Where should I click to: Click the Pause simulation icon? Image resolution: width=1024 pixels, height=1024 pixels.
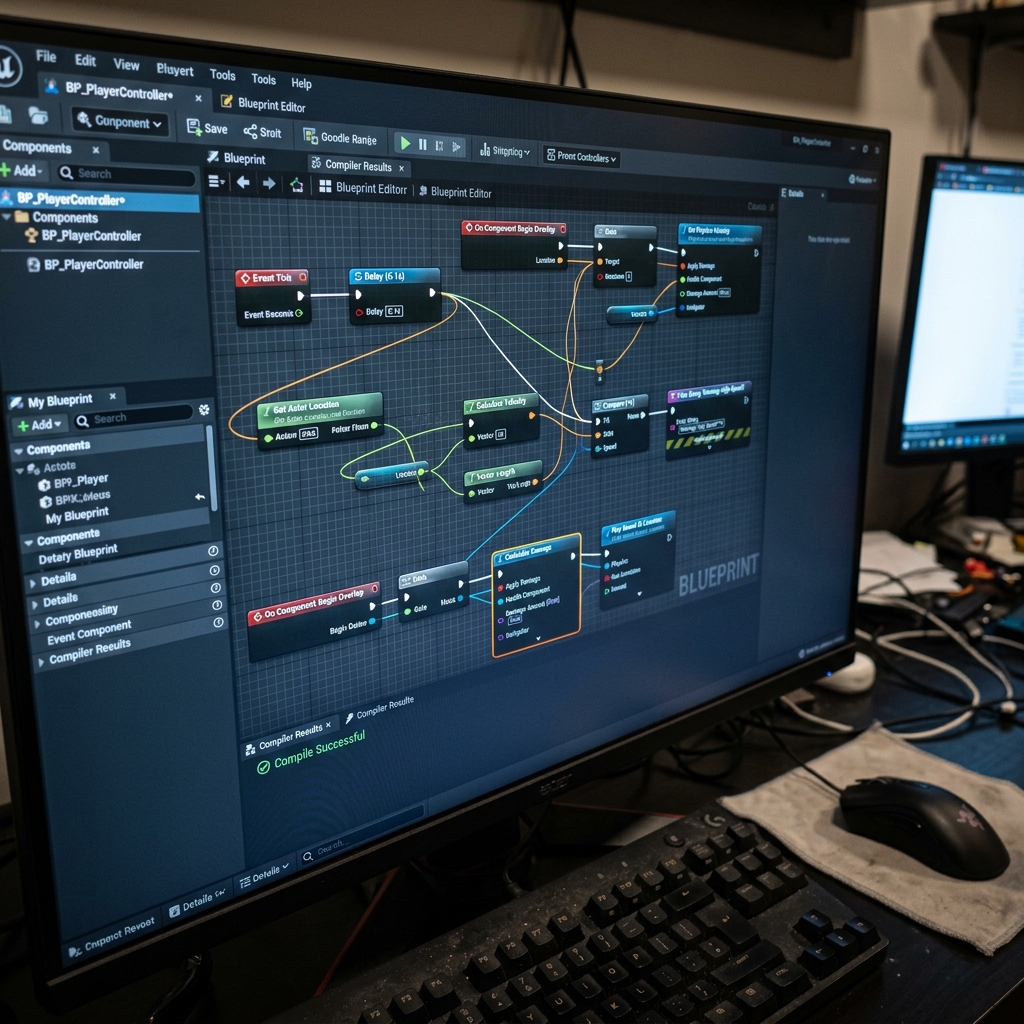click(x=423, y=144)
